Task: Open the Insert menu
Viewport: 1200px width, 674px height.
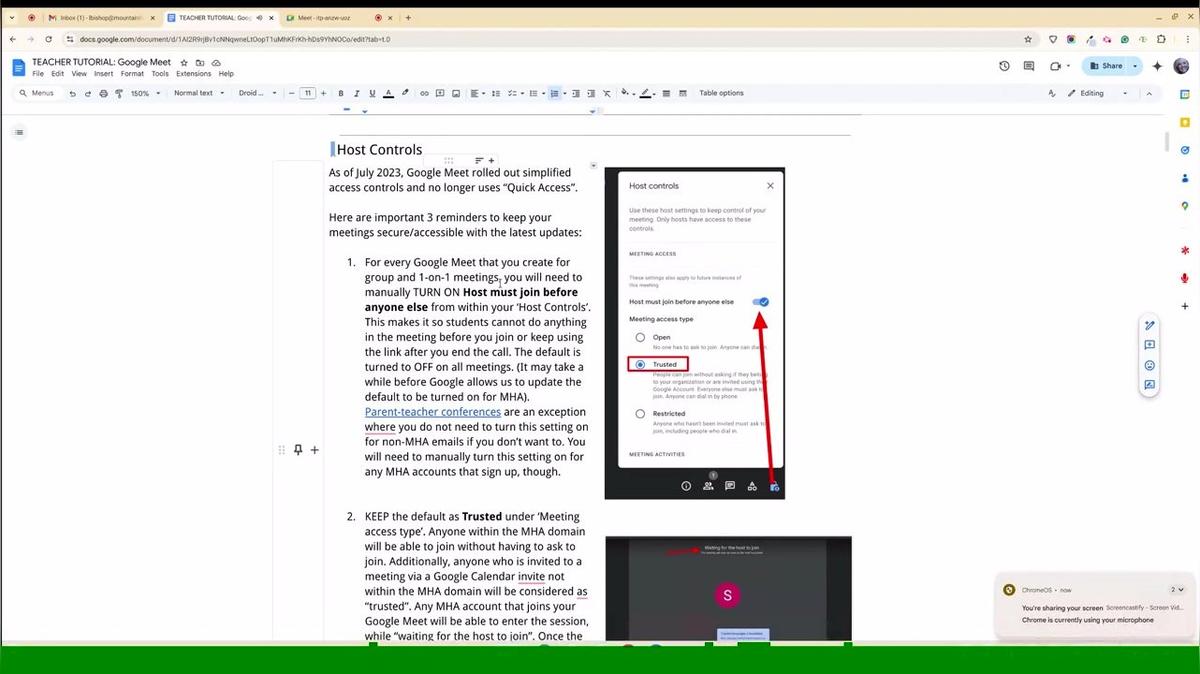Action: click(103, 74)
